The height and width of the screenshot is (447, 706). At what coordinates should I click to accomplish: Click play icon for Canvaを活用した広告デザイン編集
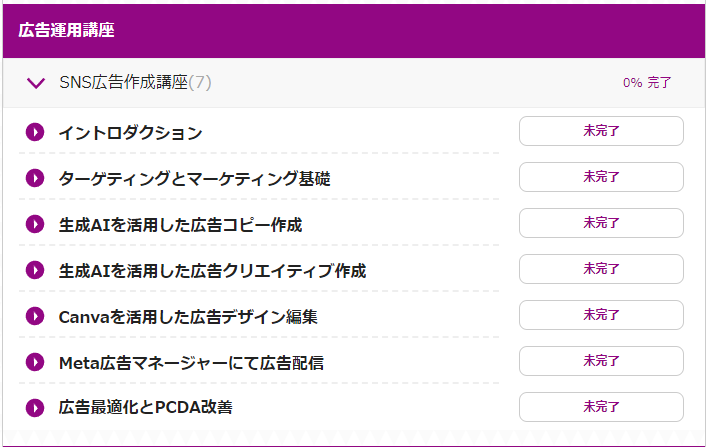(x=35, y=316)
